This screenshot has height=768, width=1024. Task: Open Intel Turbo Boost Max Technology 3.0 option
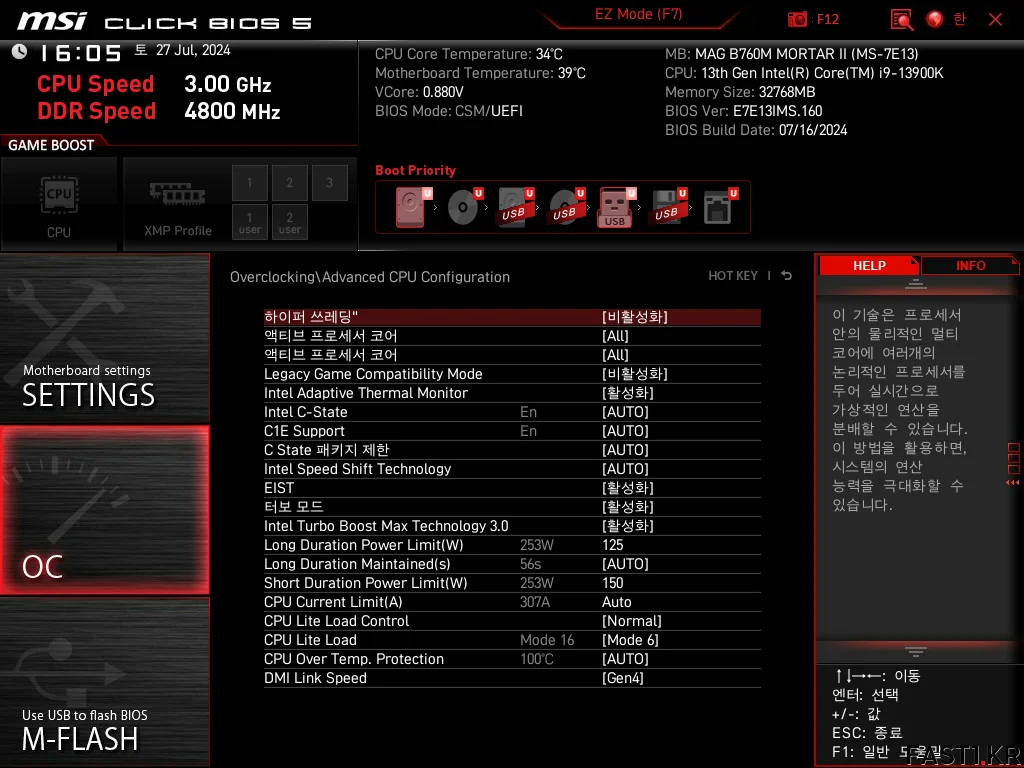512,526
